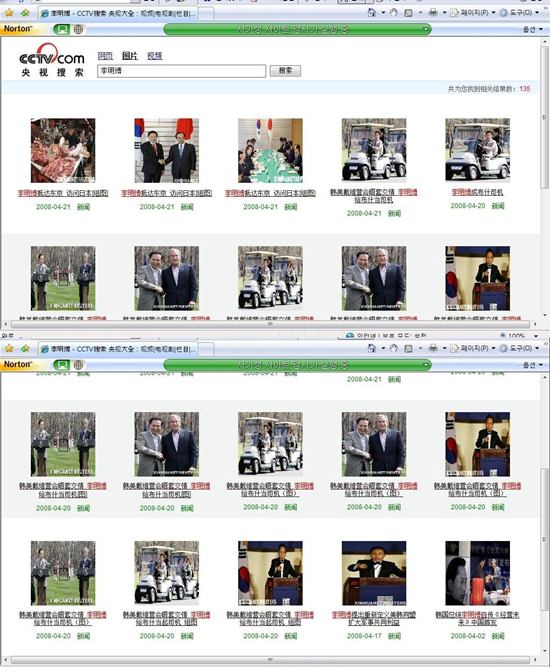Click Norton globe icon in top window
The height and width of the screenshot is (667, 550).
pyautogui.click(x=78, y=29)
